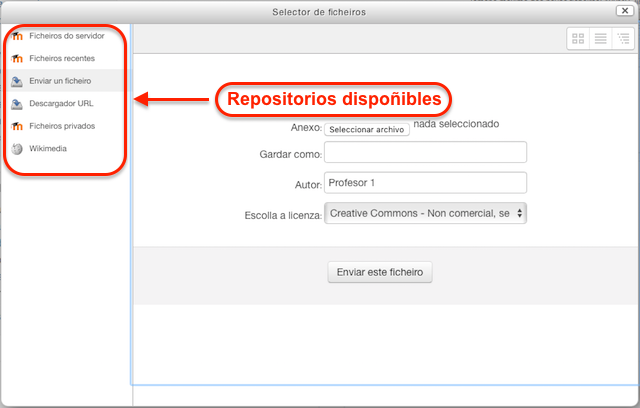The image size is (640, 408).
Task: Select the Enviar un ficheiro repository
Action: pos(60,81)
